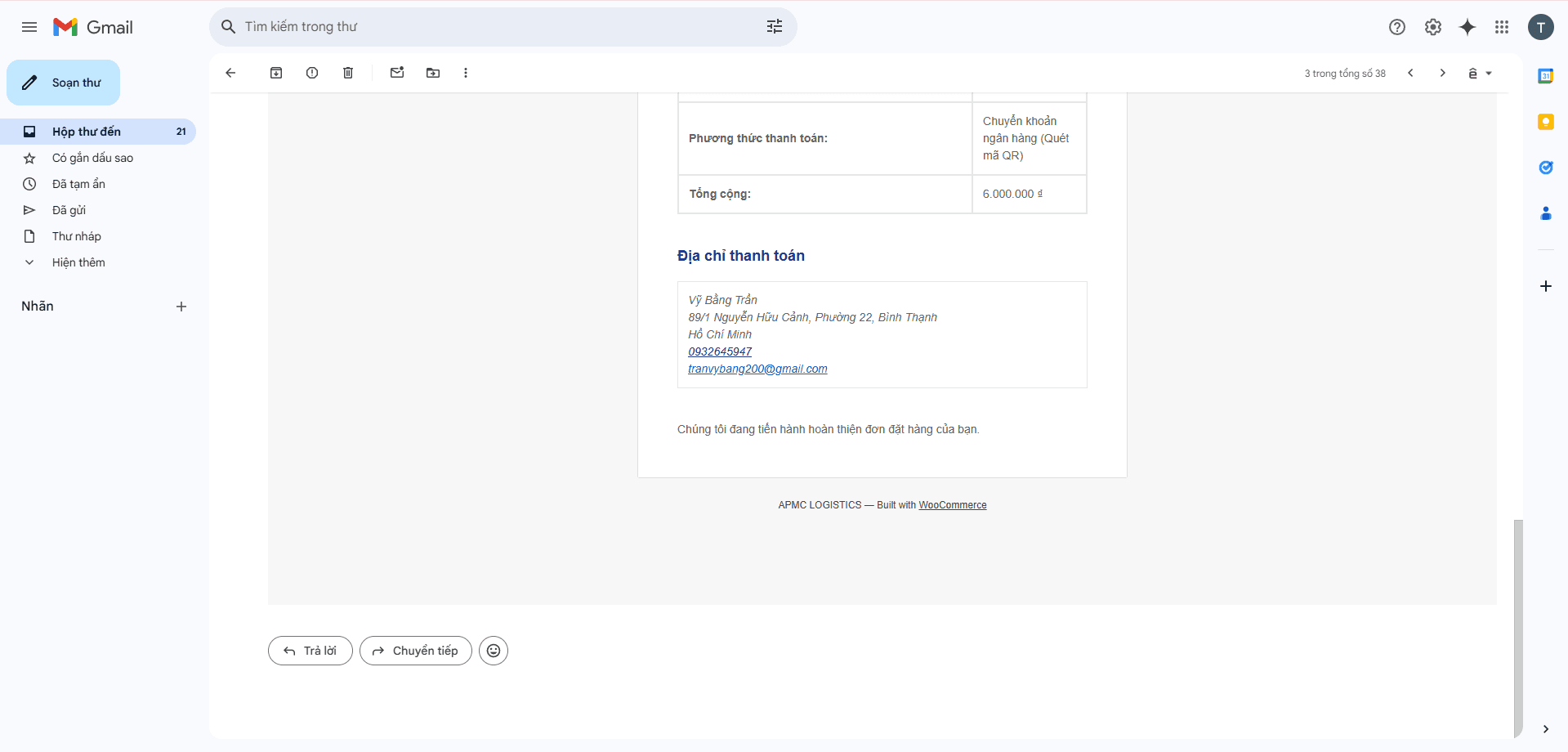Click the Tìm kiếm trong thư search field
Screen dimensions: 1568x752
click(490, 27)
